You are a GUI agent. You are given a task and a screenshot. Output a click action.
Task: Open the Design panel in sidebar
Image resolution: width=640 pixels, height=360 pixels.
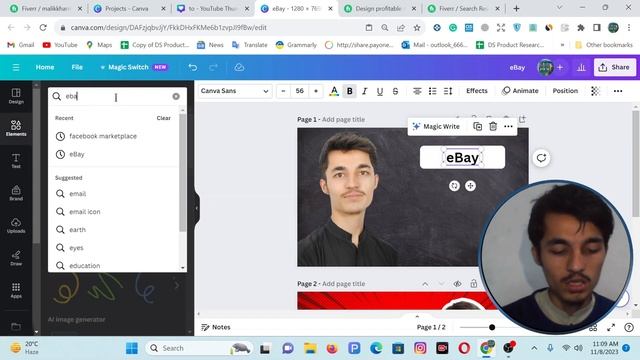coord(16,96)
